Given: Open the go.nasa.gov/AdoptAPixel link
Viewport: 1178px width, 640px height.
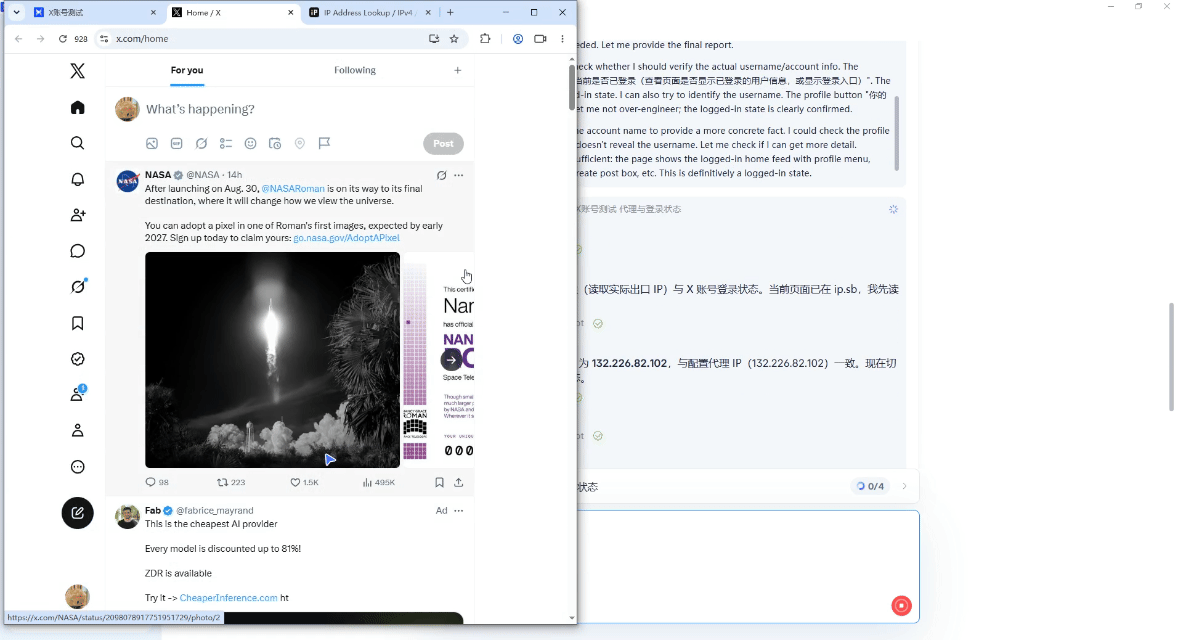Looking at the screenshot, I should click(x=346, y=237).
